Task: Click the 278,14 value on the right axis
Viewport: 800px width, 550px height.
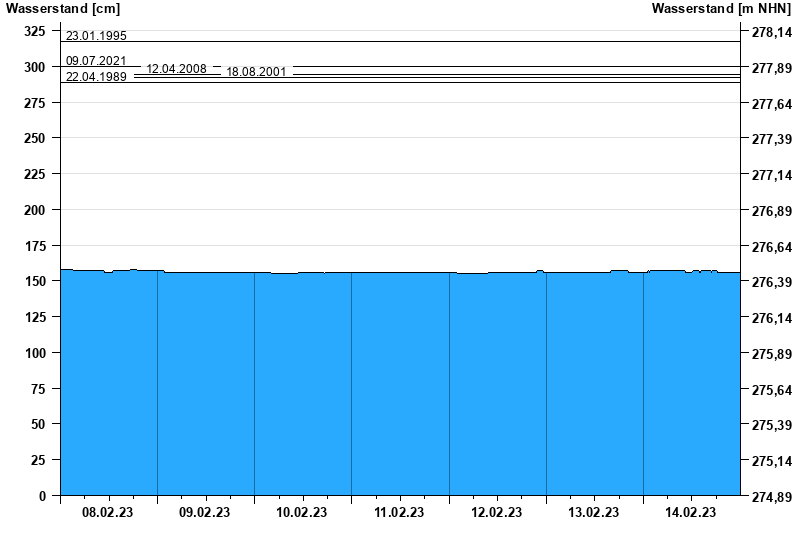Action: tap(770, 32)
